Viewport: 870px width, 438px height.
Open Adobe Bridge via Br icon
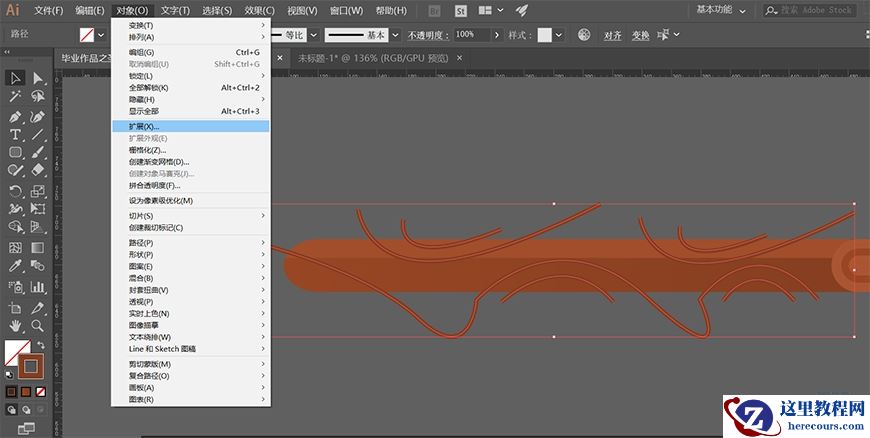point(434,10)
